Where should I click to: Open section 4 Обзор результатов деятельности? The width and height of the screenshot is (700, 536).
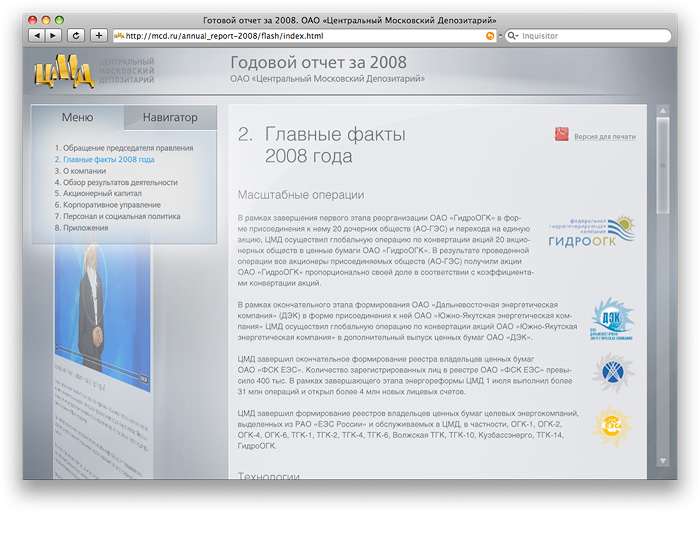coord(116,182)
